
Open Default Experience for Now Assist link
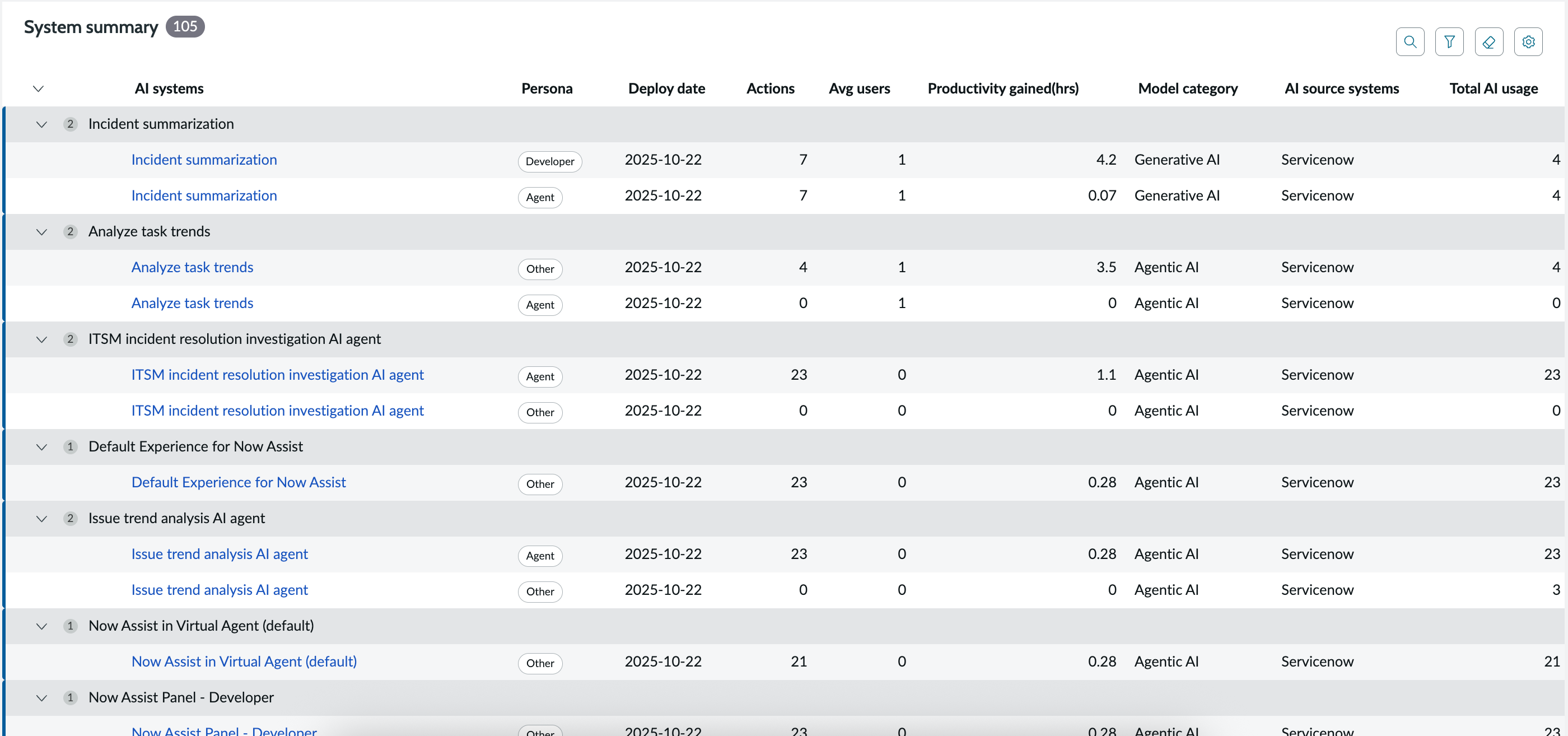tap(239, 483)
